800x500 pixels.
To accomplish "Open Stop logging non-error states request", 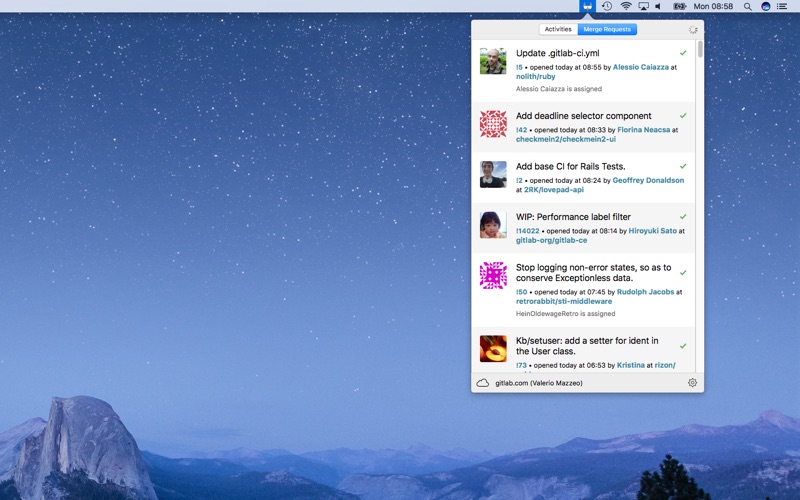I will 593,272.
